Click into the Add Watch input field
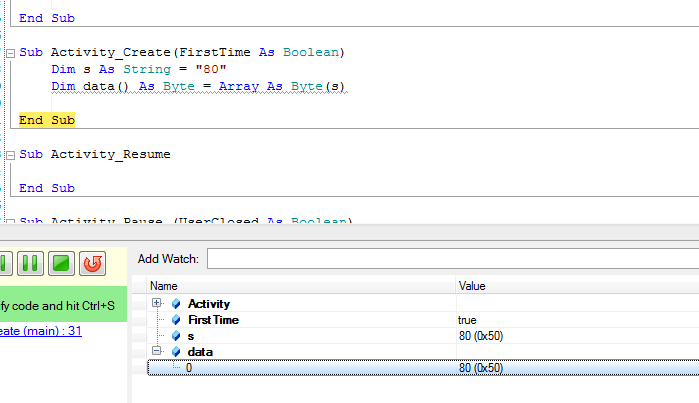Viewport: 699px width, 403px height. tap(452, 259)
